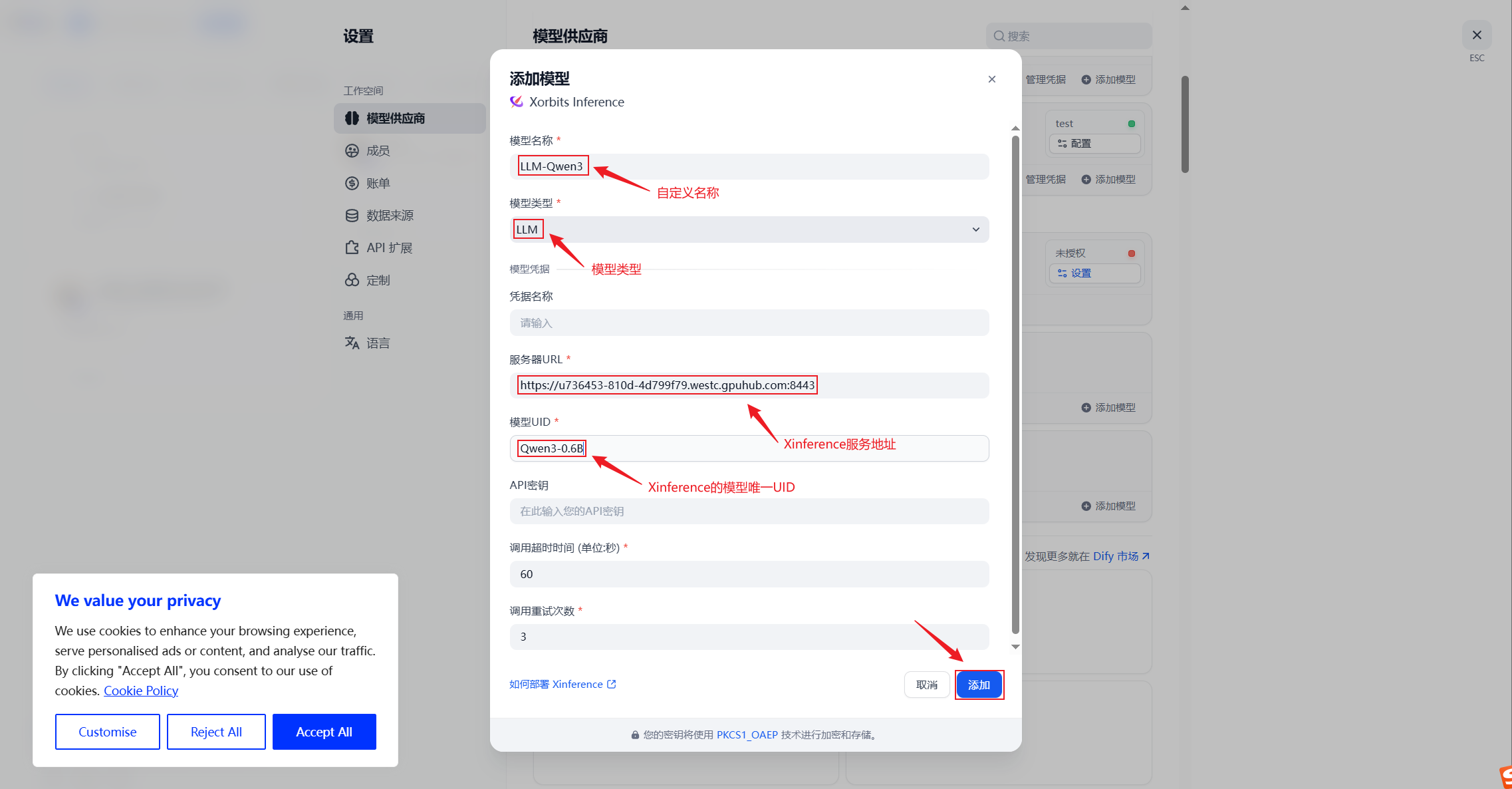Viewport: 1512px width, 789px height.
Task: Close the 添加模型 dialog with X icon
Action: 991,79
